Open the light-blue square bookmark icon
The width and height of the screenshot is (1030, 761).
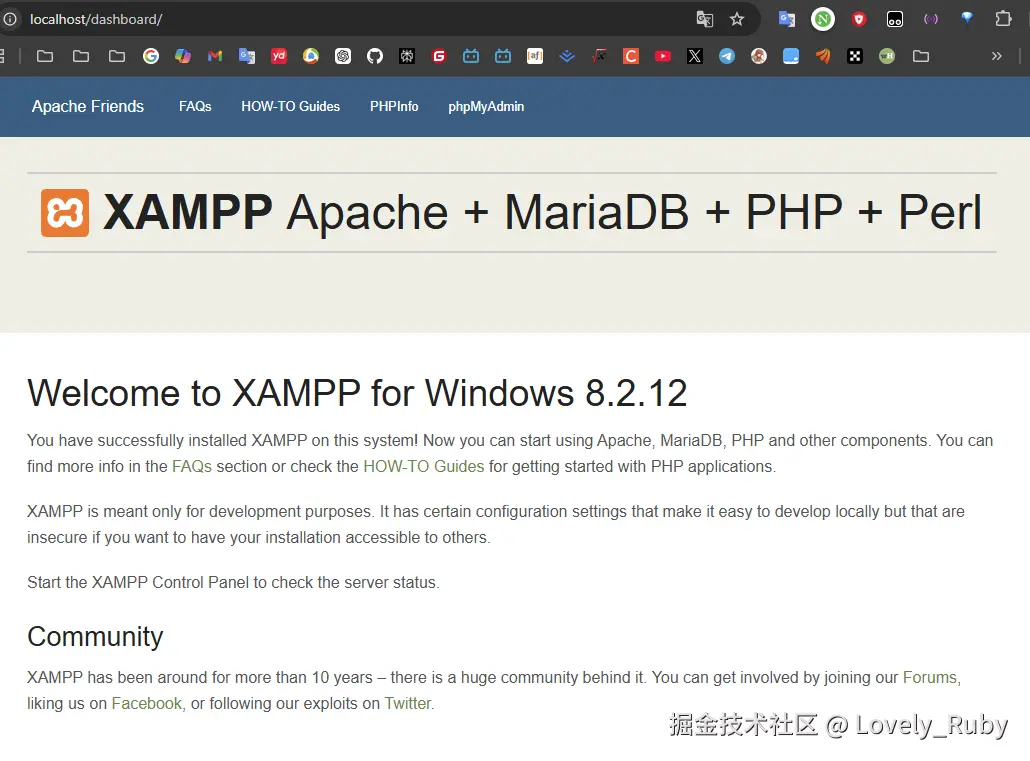click(791, 56)
